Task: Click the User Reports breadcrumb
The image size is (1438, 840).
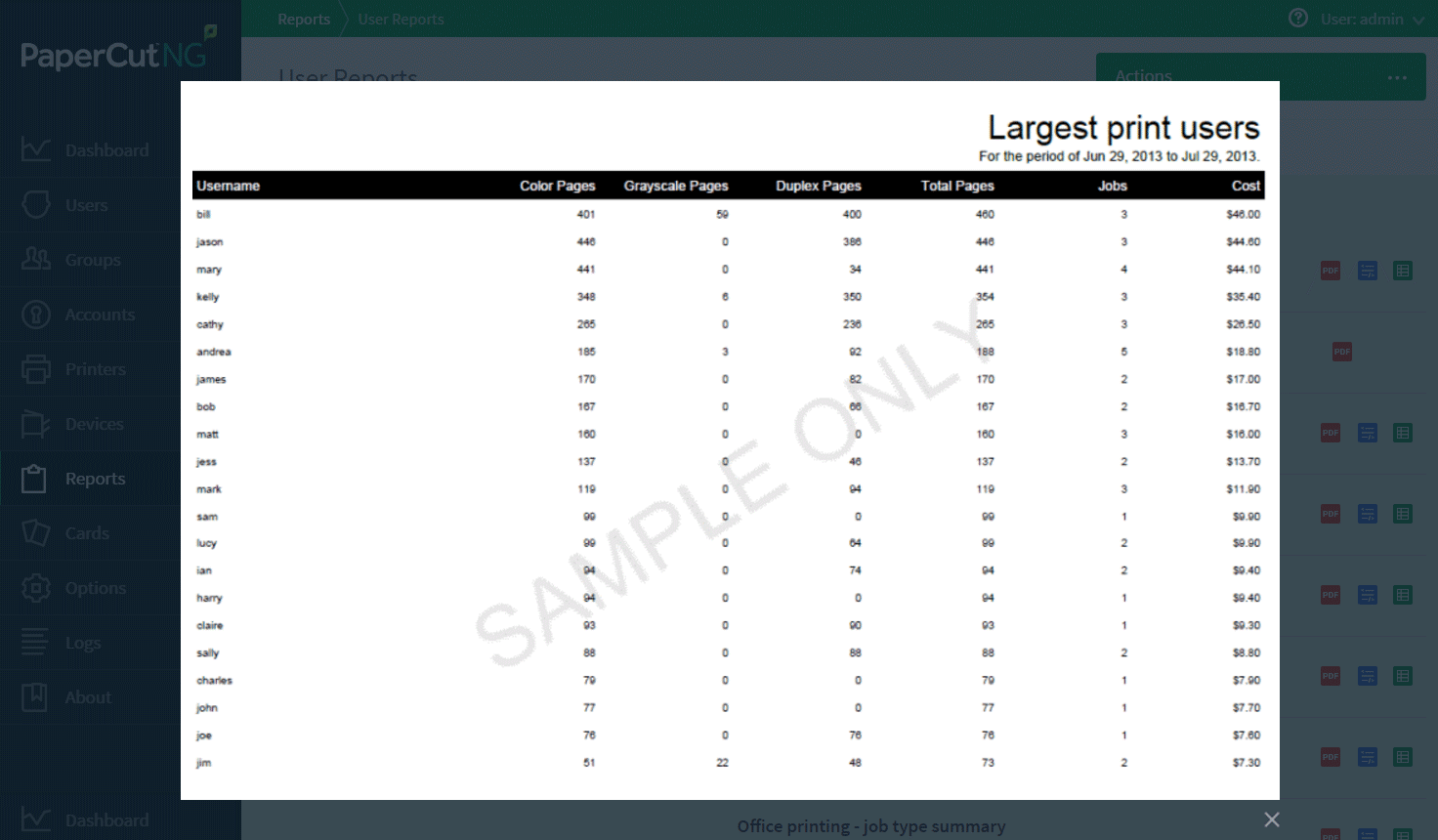Action: (401, 20)
